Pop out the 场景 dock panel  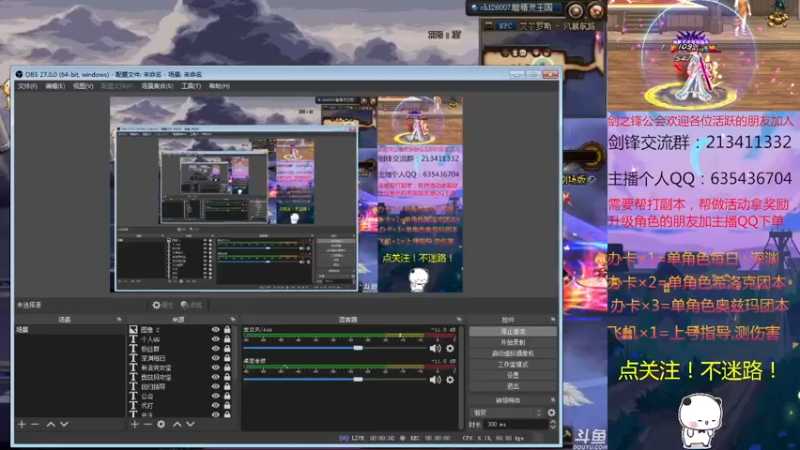pos(119,319)
